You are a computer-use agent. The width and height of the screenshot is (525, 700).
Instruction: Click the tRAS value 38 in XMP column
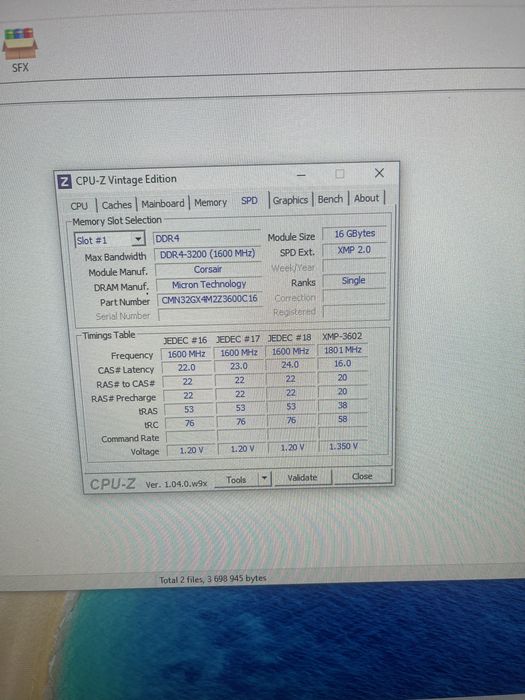[x=343, y=405]
